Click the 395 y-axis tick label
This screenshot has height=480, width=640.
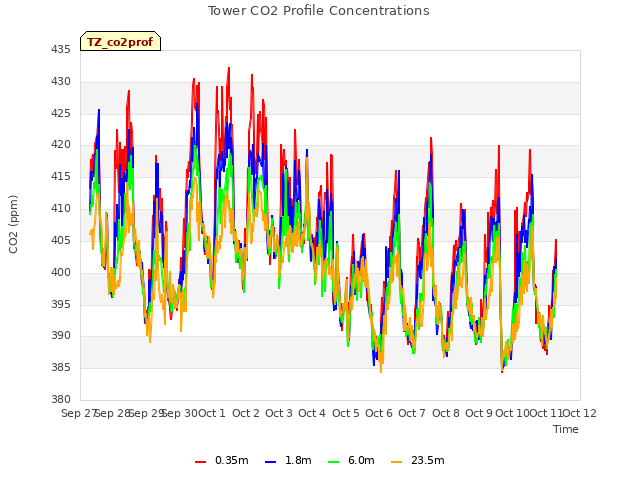(61, 304)
